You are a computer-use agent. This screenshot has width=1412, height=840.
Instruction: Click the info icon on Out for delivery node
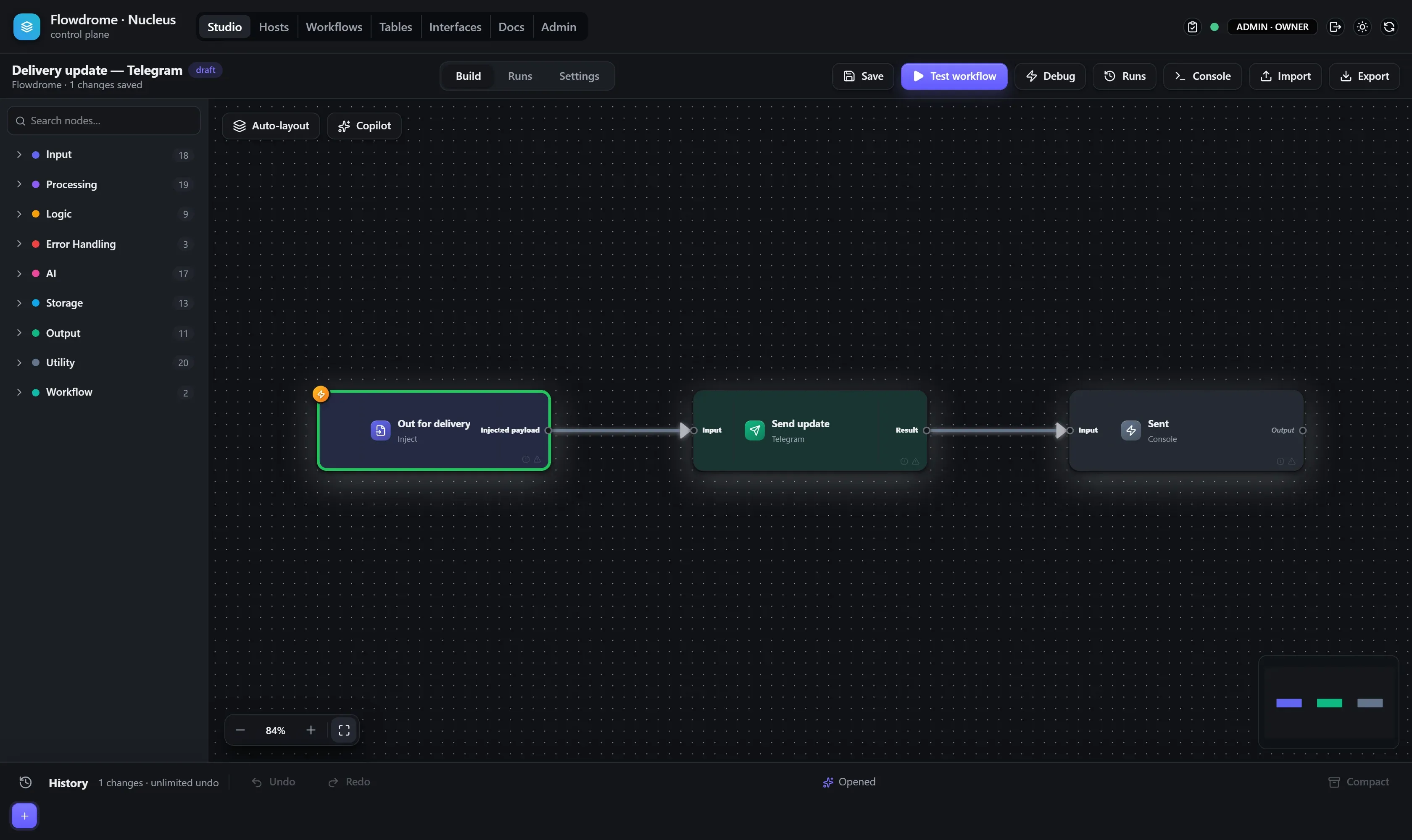pos(526,459)
